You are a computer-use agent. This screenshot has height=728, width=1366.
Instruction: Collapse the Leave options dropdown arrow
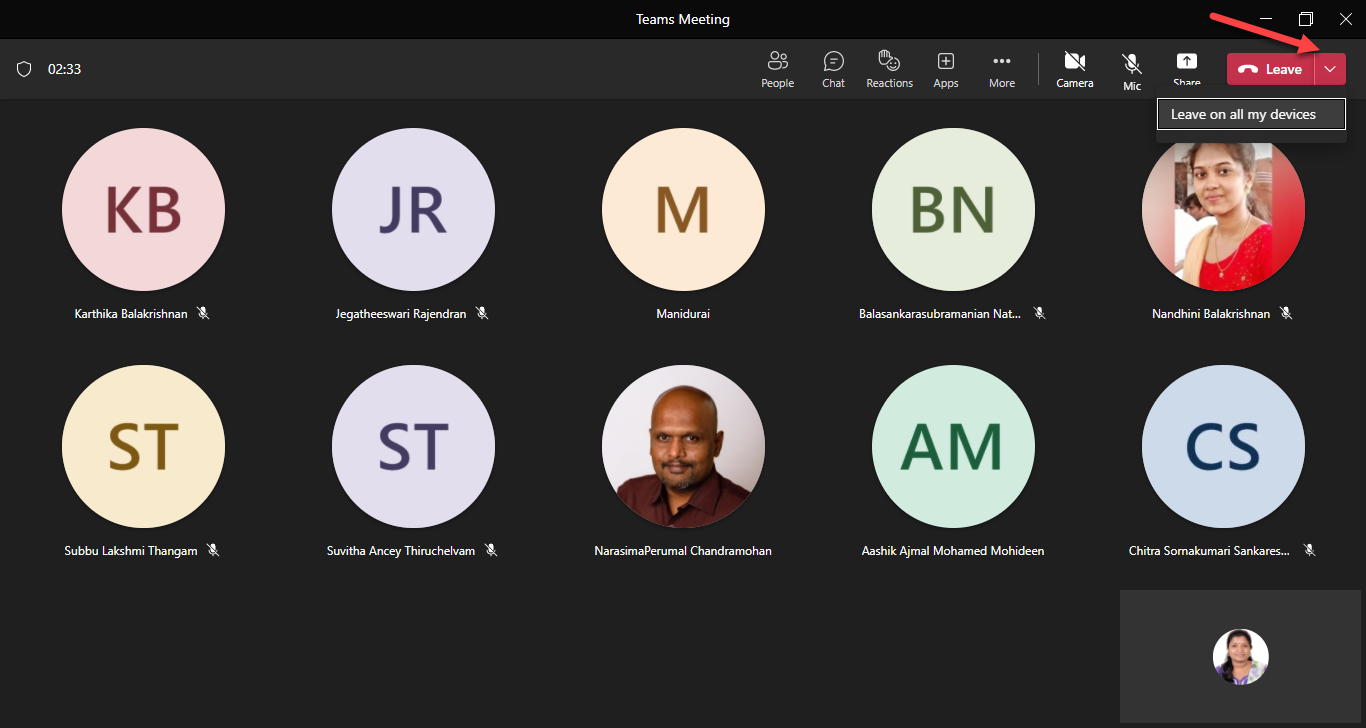(1330, 69)
